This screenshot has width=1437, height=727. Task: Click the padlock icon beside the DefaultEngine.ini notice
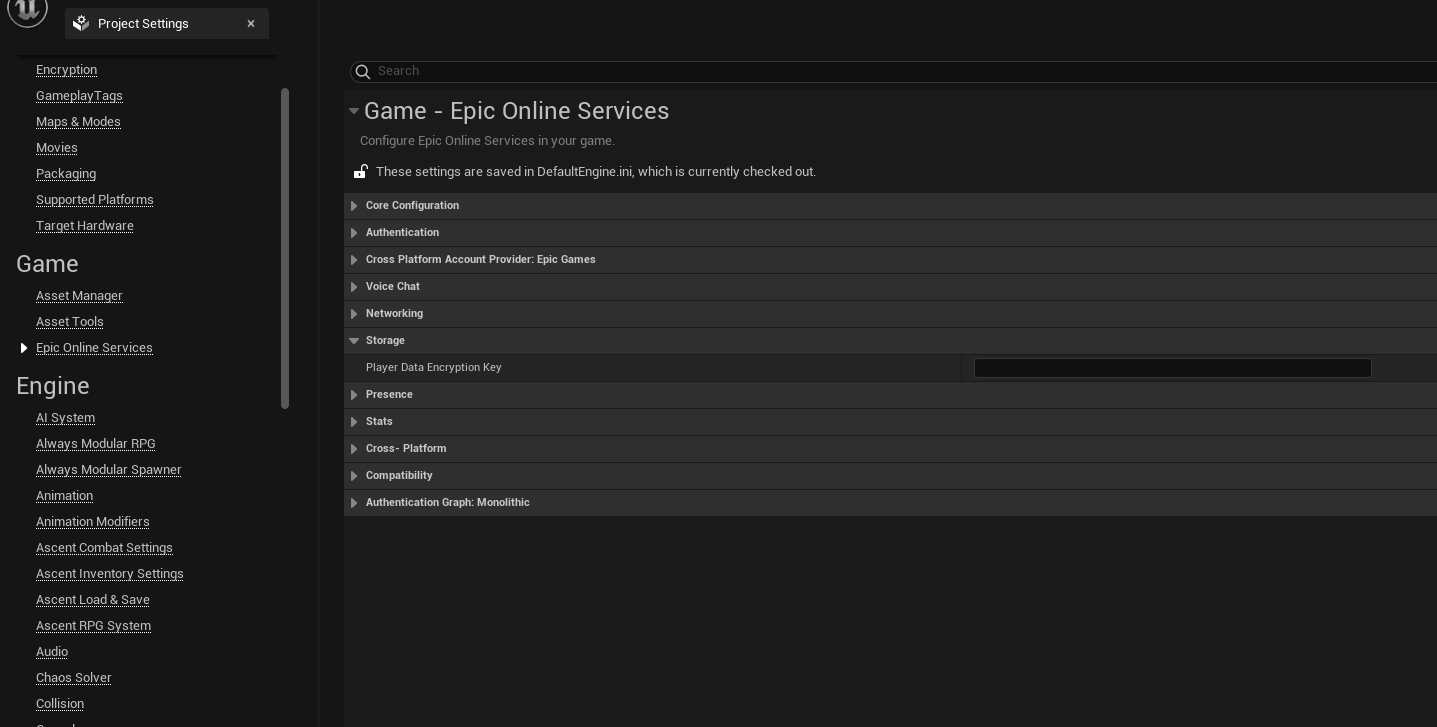(x=361, y=171)
